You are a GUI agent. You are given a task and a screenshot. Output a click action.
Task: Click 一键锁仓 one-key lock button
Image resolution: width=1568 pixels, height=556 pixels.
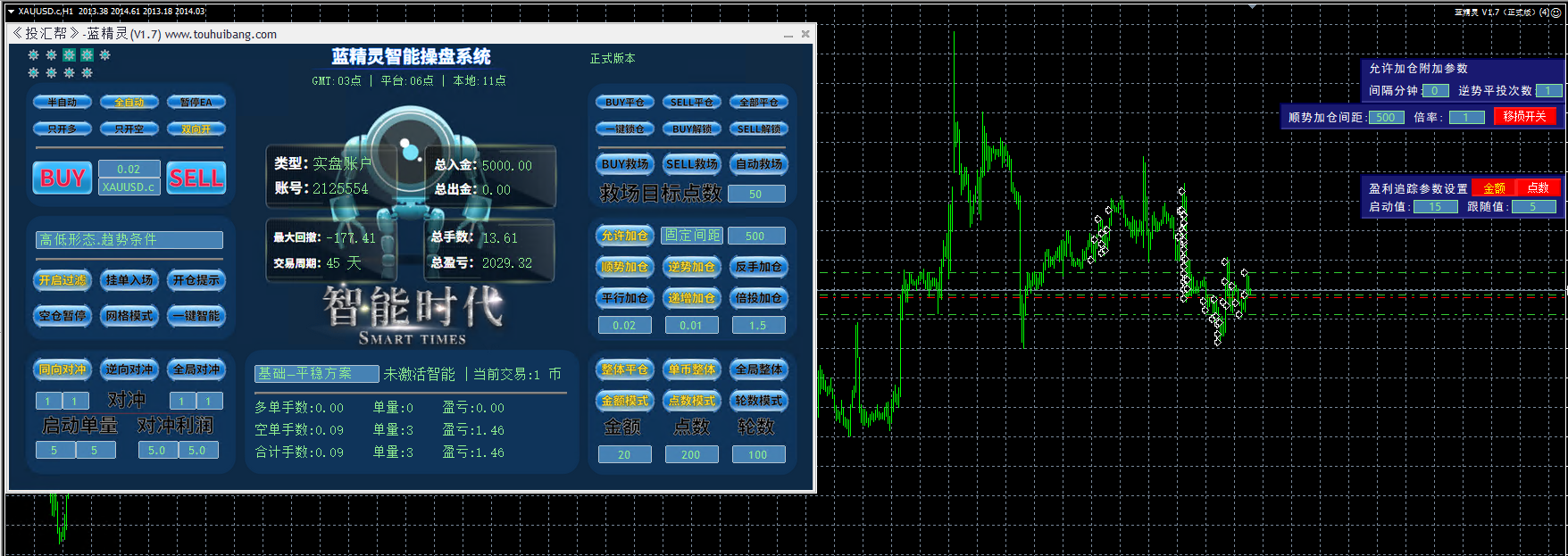pos(625,129)
